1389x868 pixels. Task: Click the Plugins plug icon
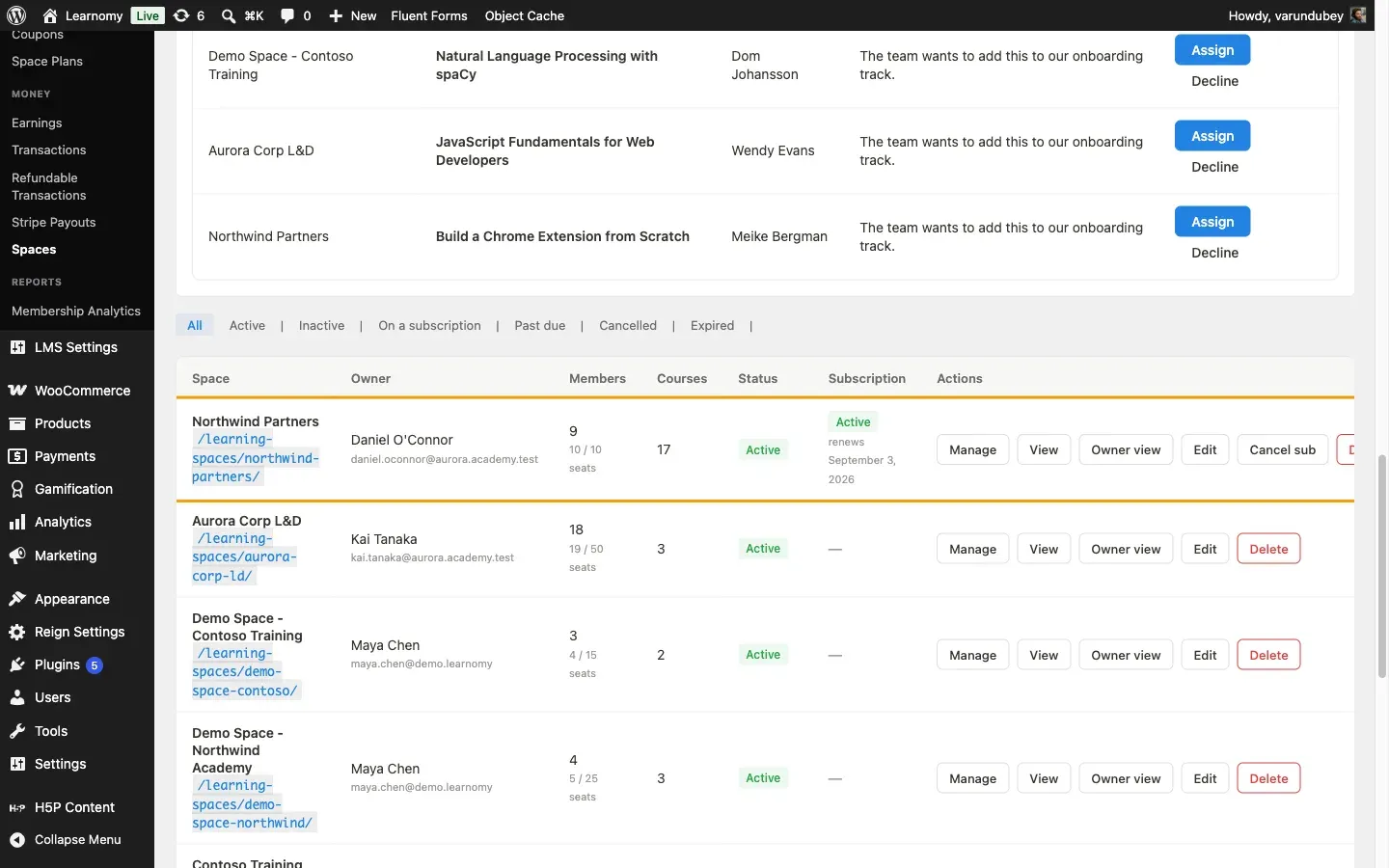pyautogui.click(x=17, y=665)
